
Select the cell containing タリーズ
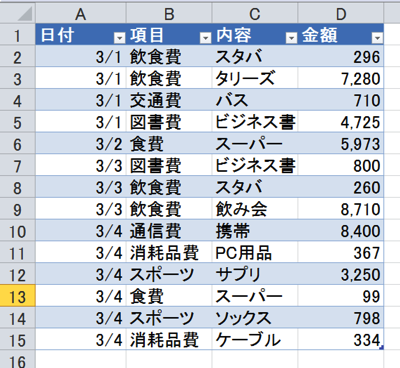[255, 78]
